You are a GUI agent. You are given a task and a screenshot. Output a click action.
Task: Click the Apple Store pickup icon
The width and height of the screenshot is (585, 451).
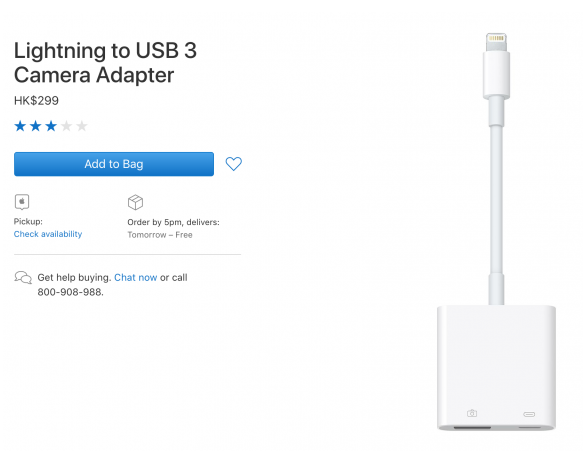coord(22,202)
